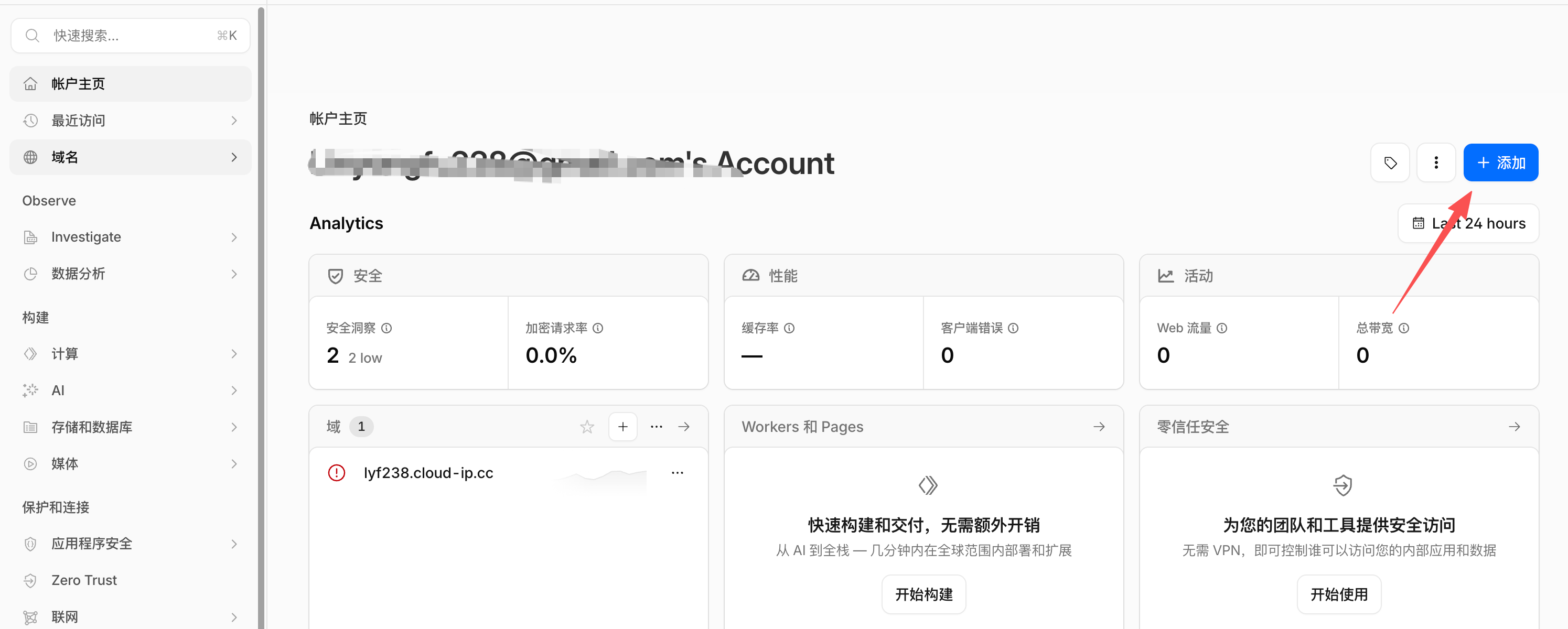Viewport: 1568px width, 629px height.
Task: Click the home icon beside 帐户主页
Action: (30, 84)
